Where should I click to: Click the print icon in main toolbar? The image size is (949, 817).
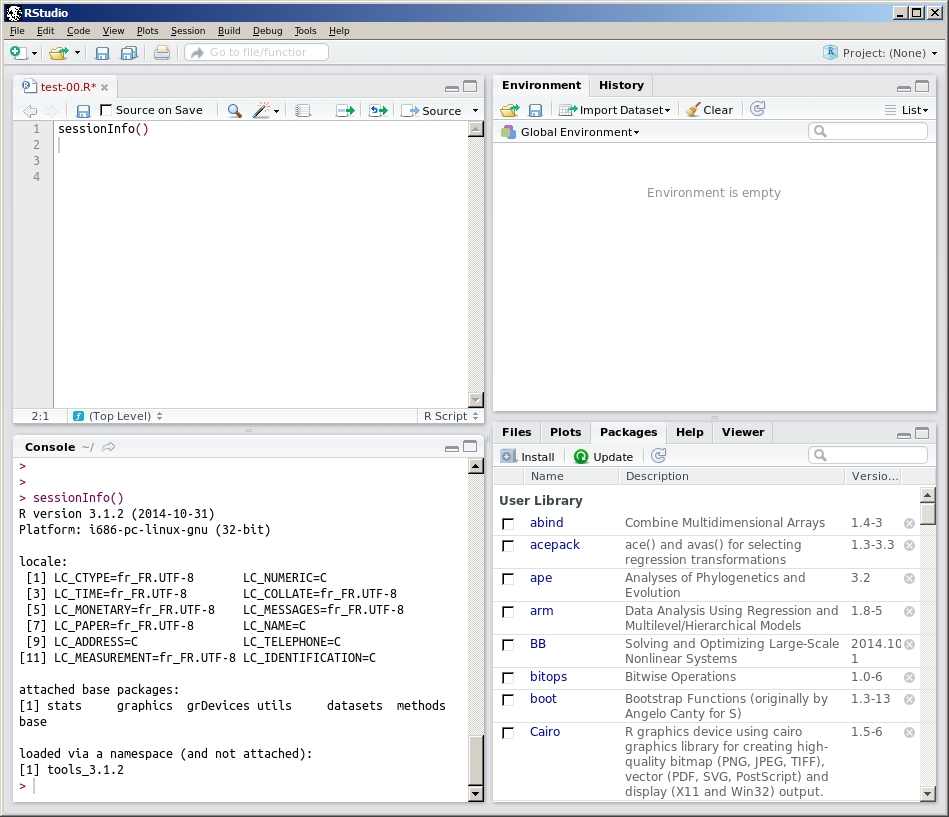coord(161,53)
